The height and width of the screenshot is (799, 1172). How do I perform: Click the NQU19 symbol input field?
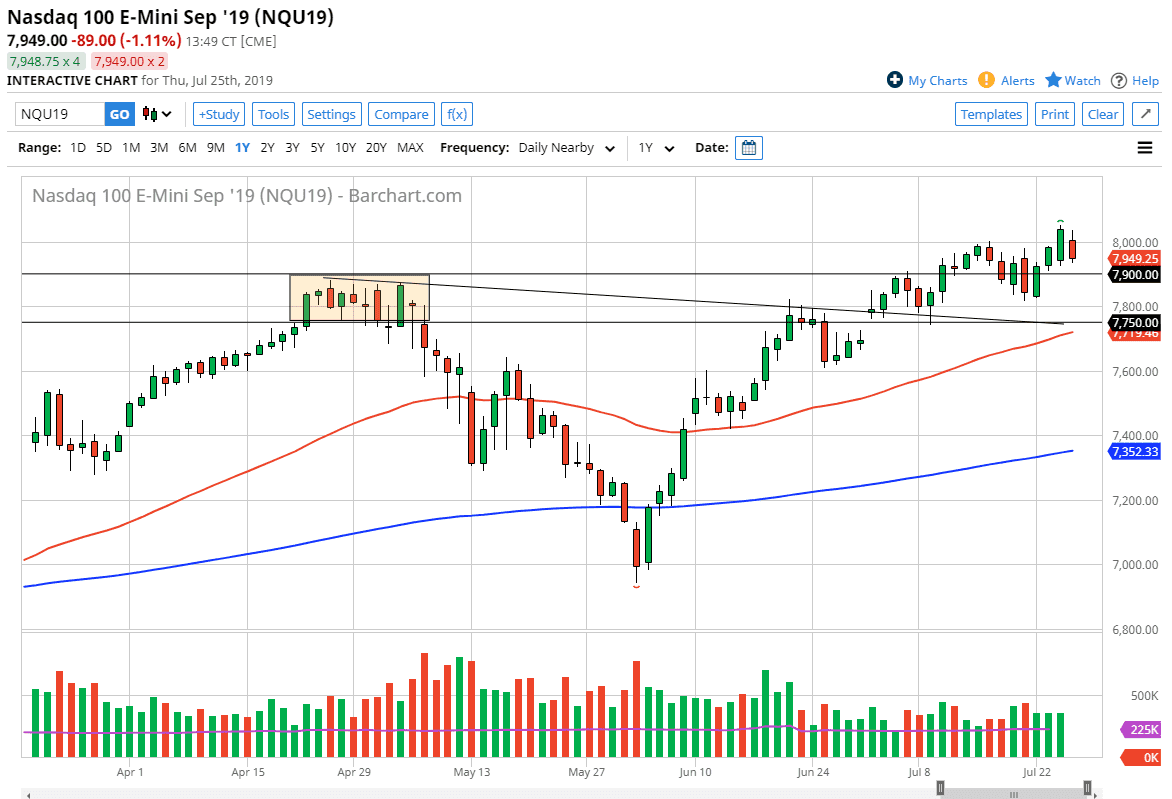point(60,114)
